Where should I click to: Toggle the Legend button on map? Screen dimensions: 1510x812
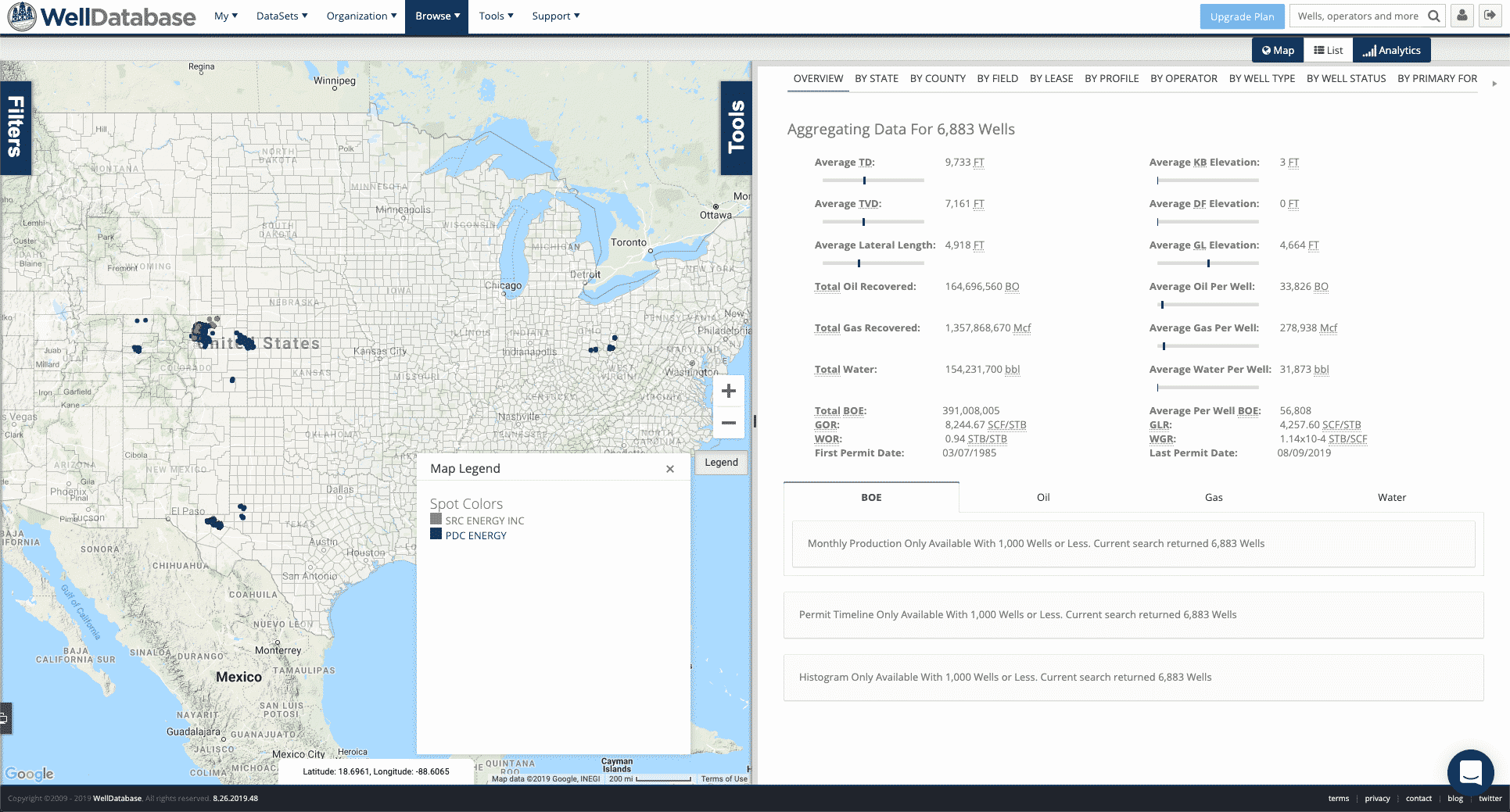coord(721,463)
